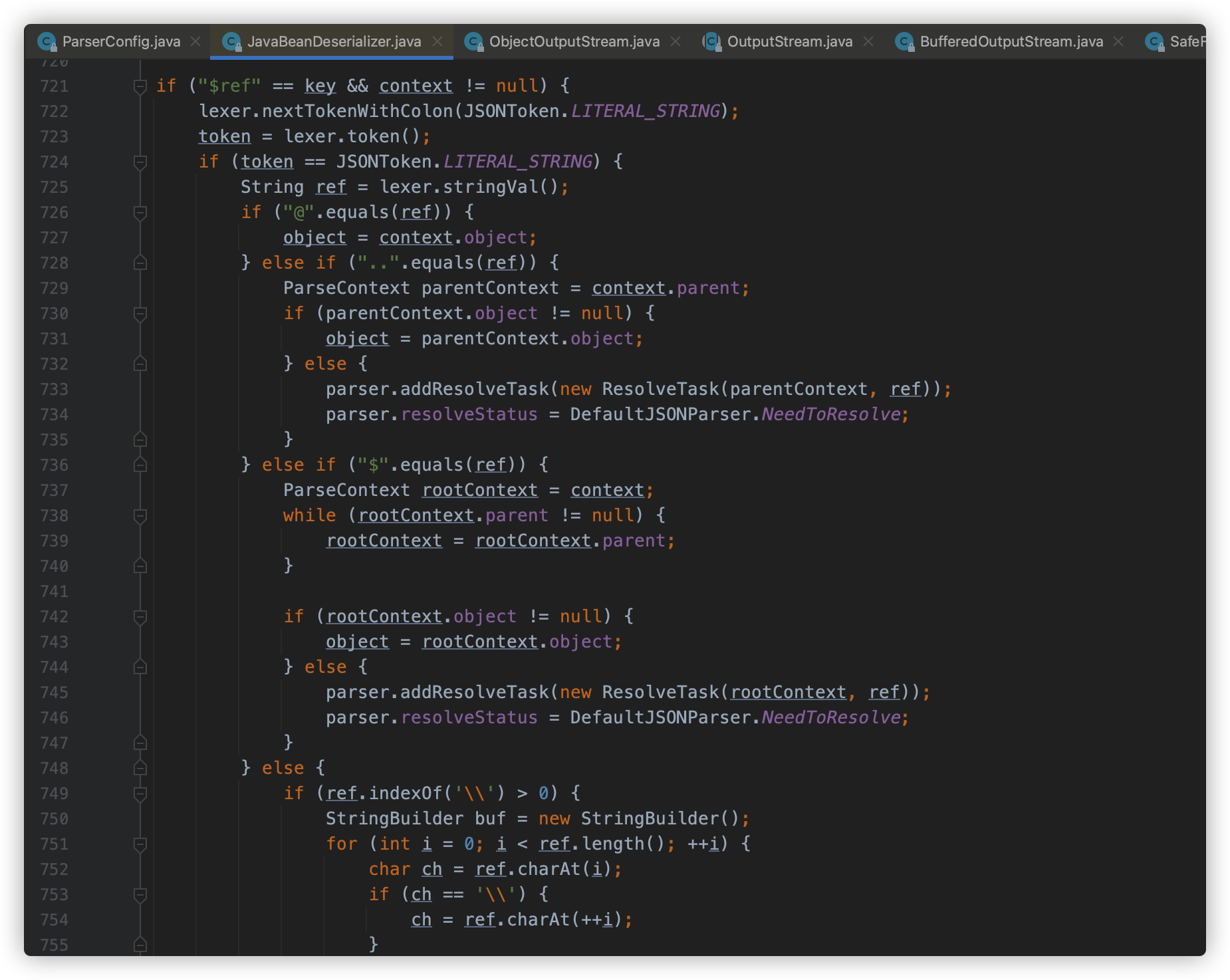Fold the else-if block at line 736

tap(140, 465)
